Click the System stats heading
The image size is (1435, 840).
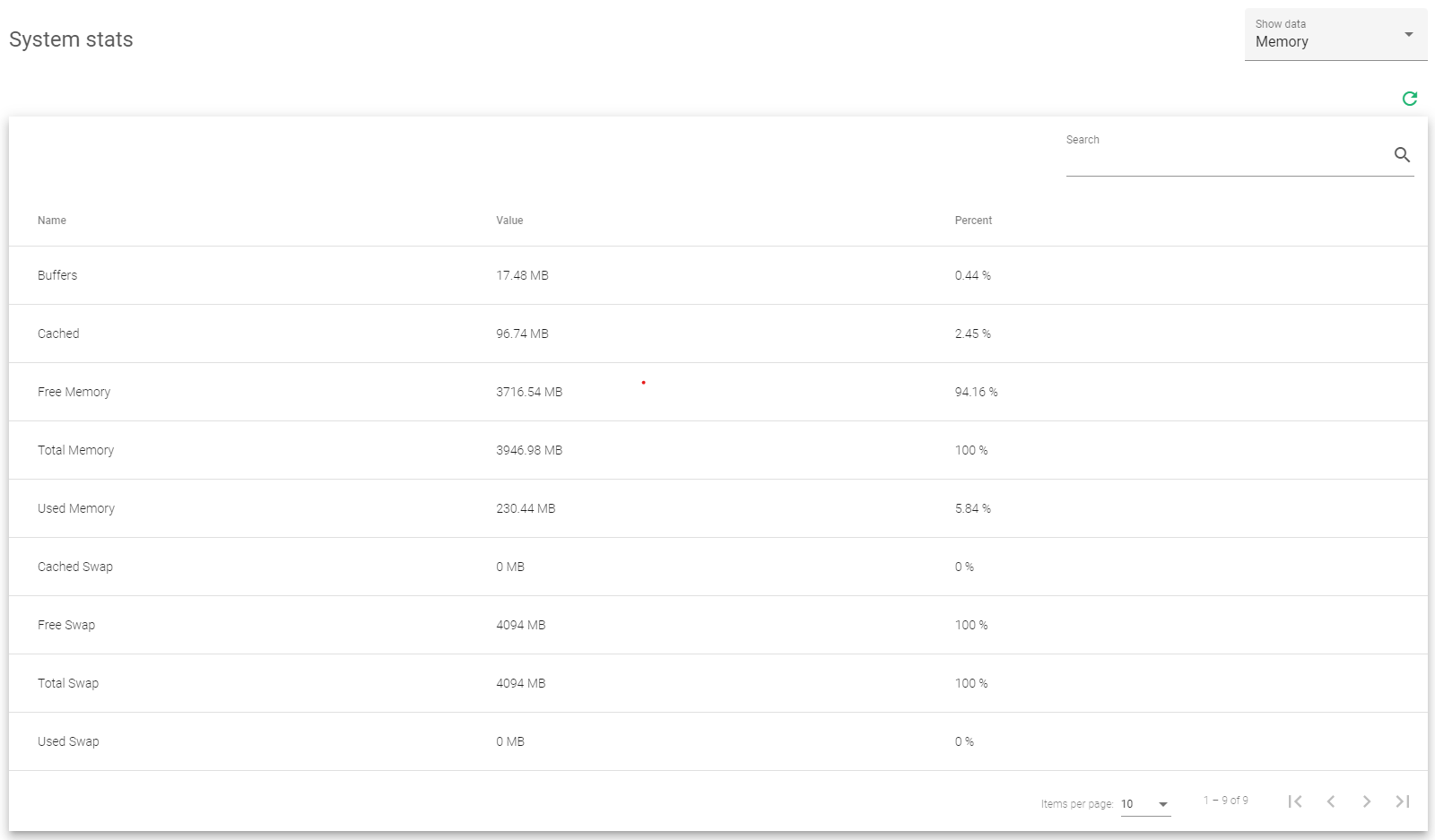pyautogui.click(x=71, y=39)
